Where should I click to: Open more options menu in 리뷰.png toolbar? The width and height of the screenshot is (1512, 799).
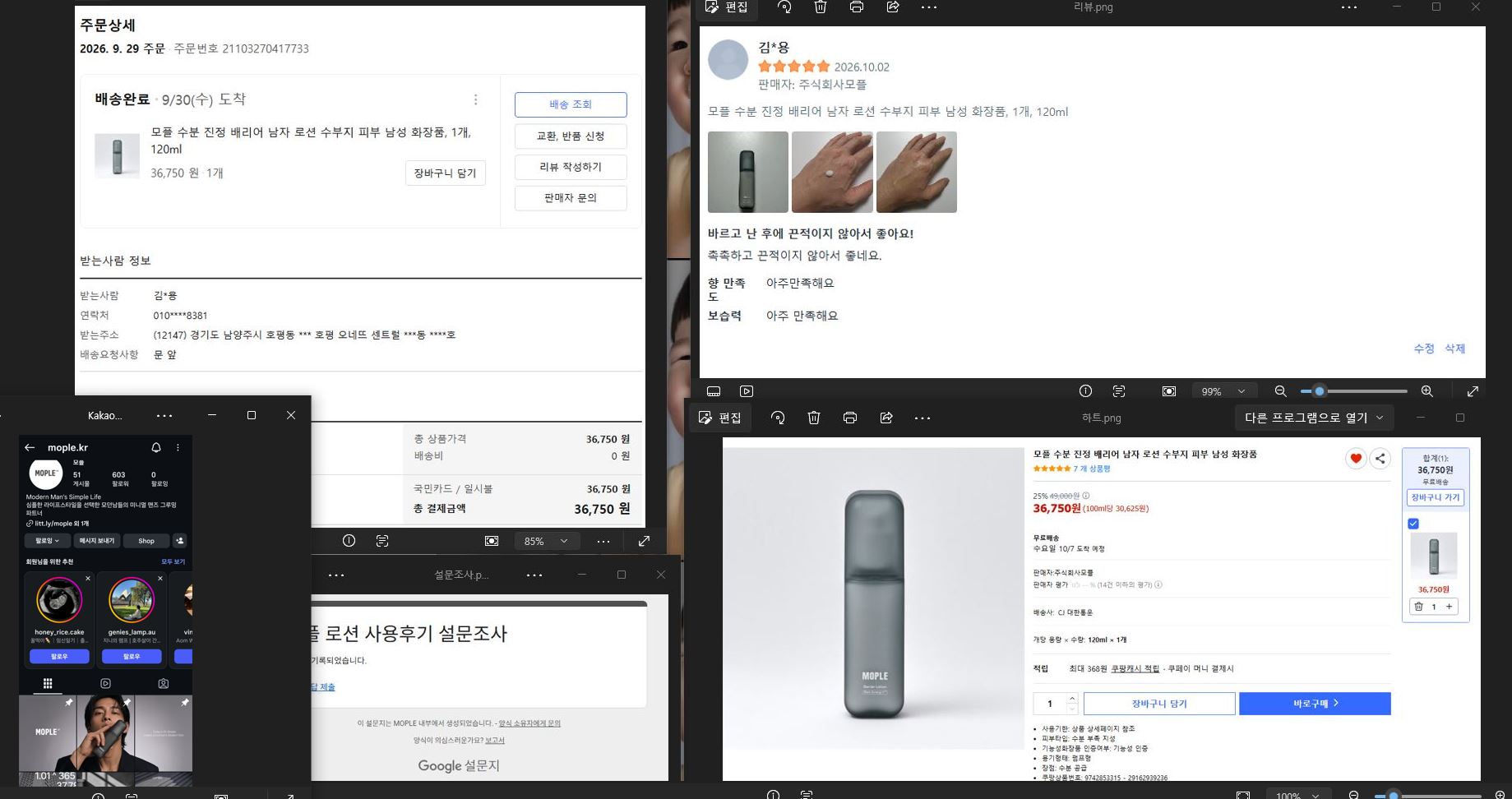[x=929, y=7]
